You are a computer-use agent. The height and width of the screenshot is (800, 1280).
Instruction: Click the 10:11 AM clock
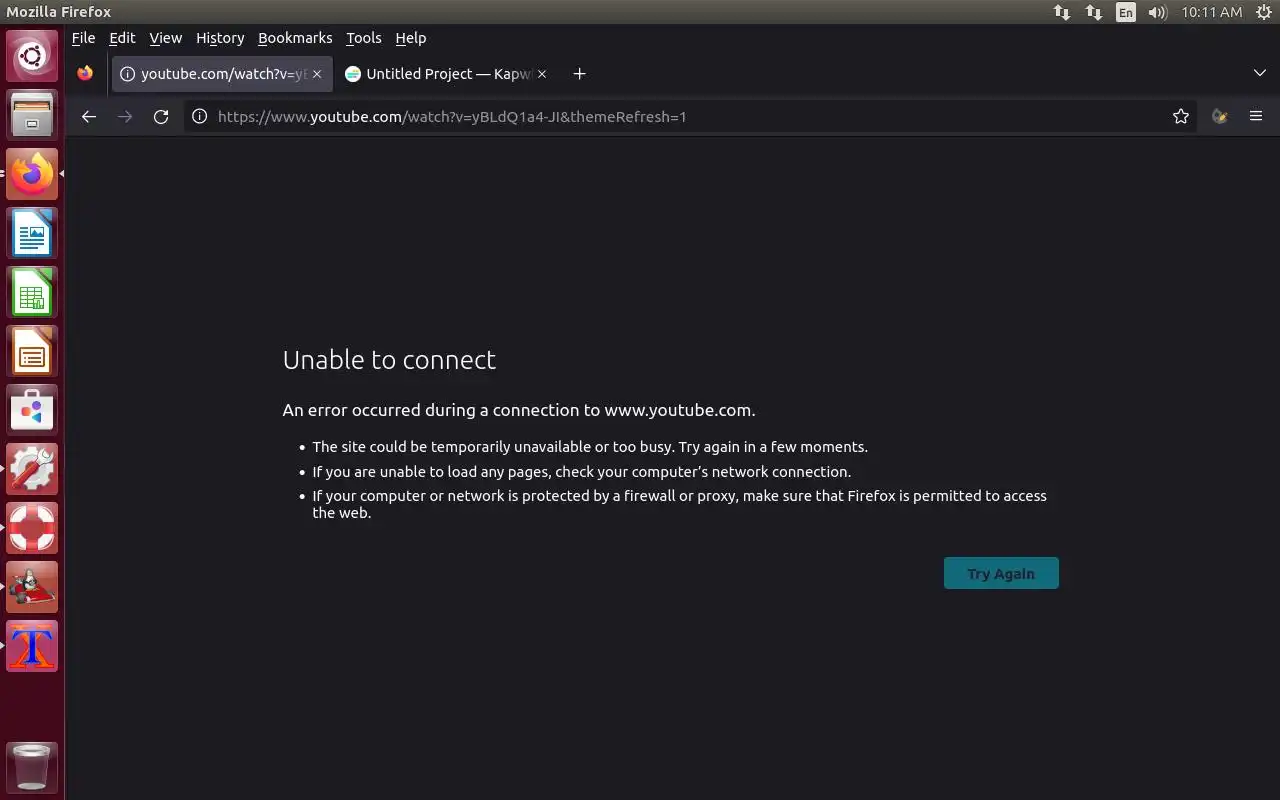pyautogui.click(x=1211, y=12)
